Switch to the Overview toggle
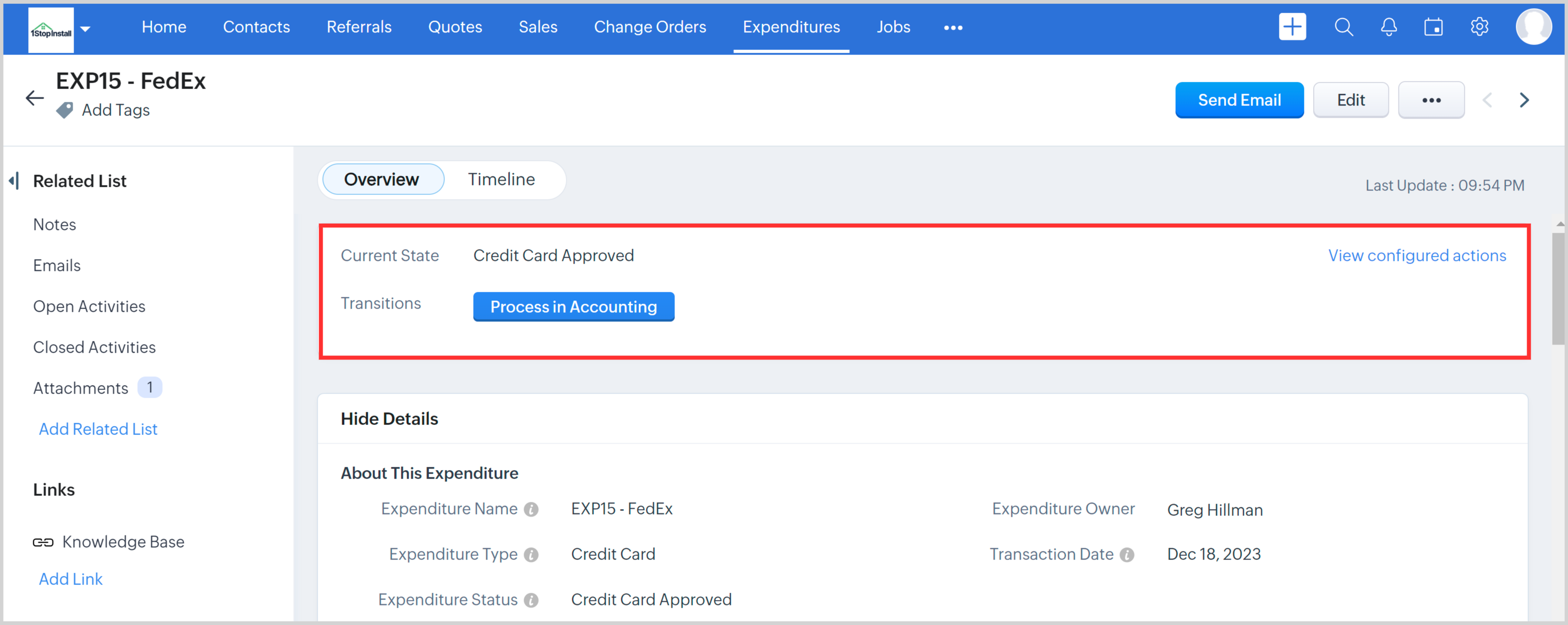Viewport: 1568px width, 625px height. click(382, 180)
